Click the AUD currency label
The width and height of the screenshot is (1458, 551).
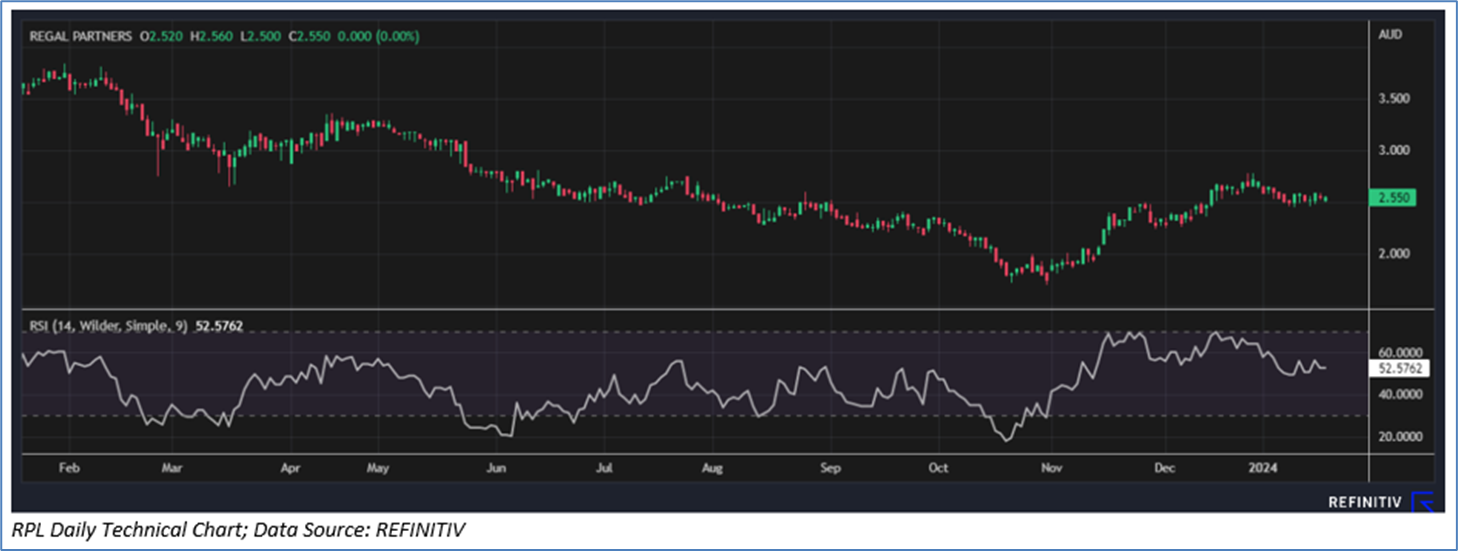[1388, 34]
